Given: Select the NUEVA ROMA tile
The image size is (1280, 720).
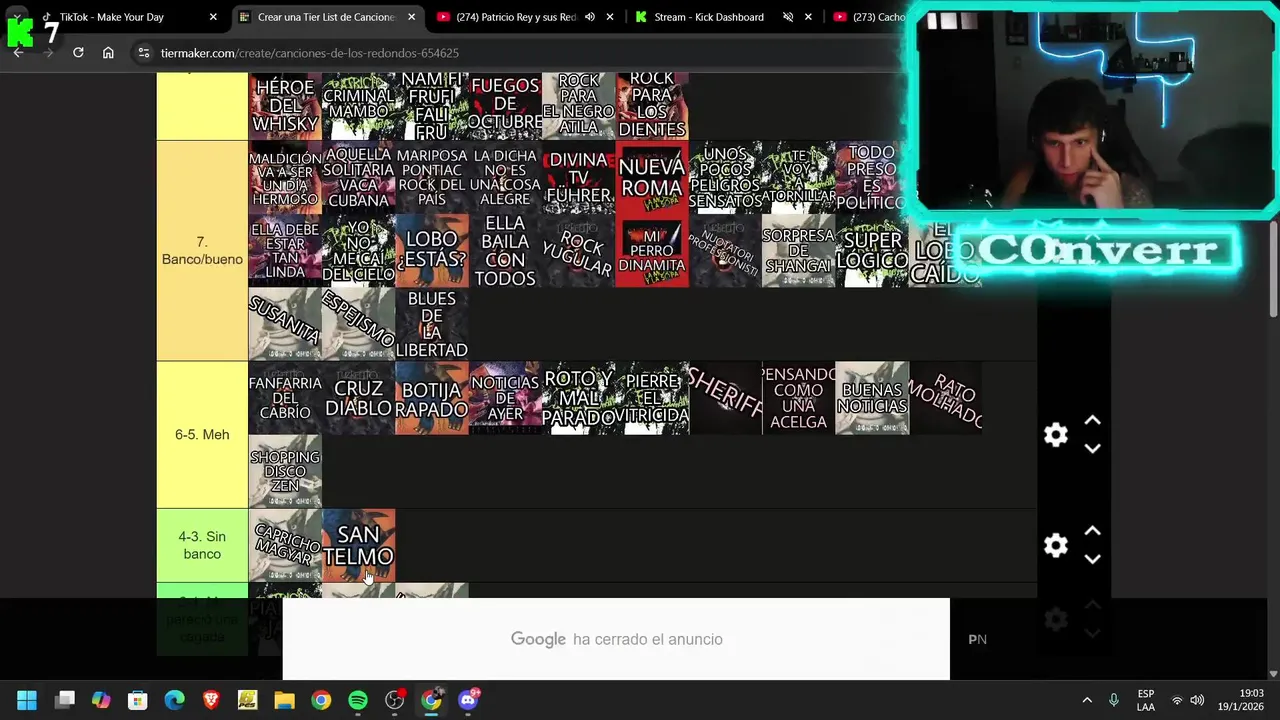Looking at the screenshot, I should [x=652, y=177].
